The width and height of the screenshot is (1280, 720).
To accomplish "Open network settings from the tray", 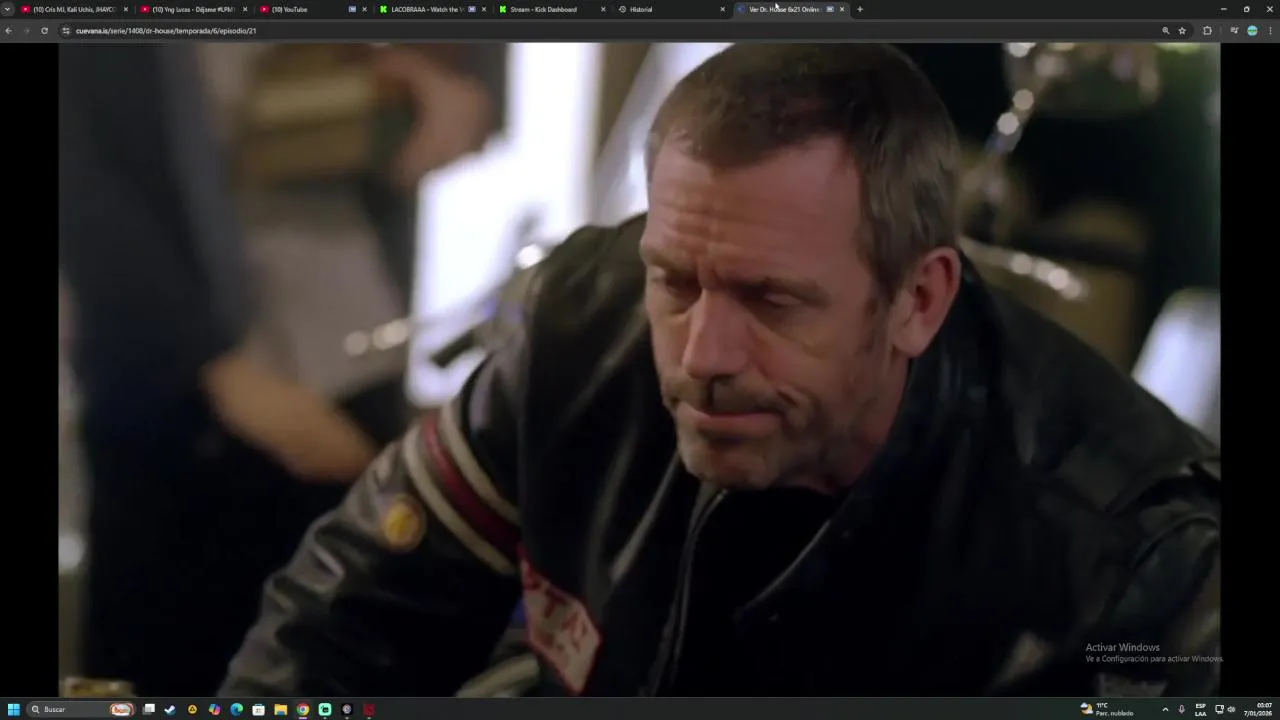I will [1219, 709].
